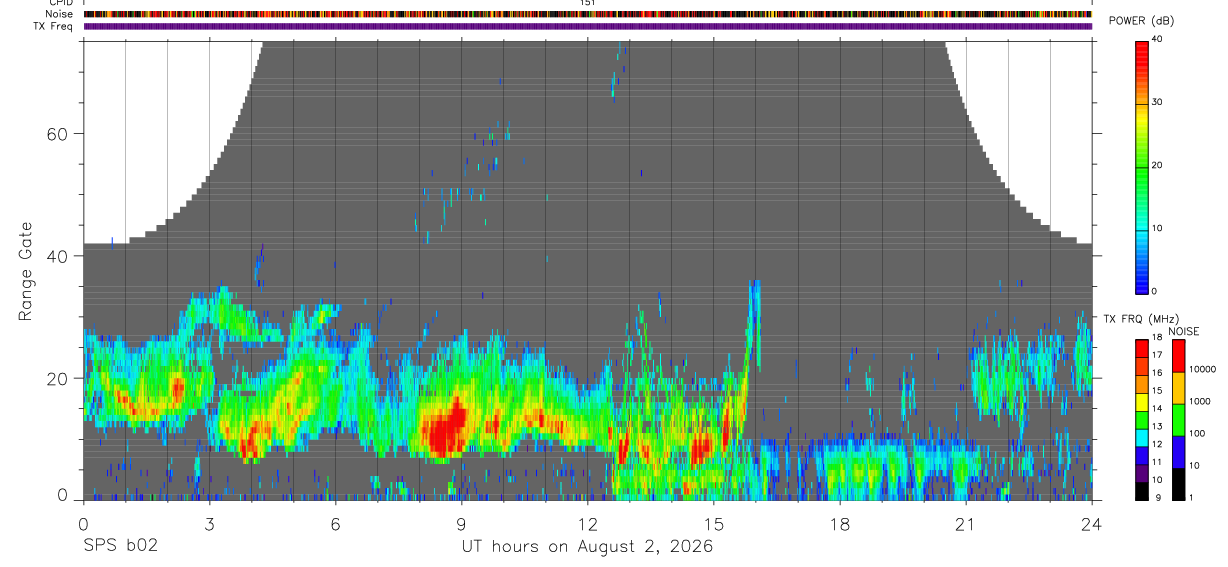Click the Noise strip at top
The width and height of the screenshot is (1228, 567).
point(588,14)
